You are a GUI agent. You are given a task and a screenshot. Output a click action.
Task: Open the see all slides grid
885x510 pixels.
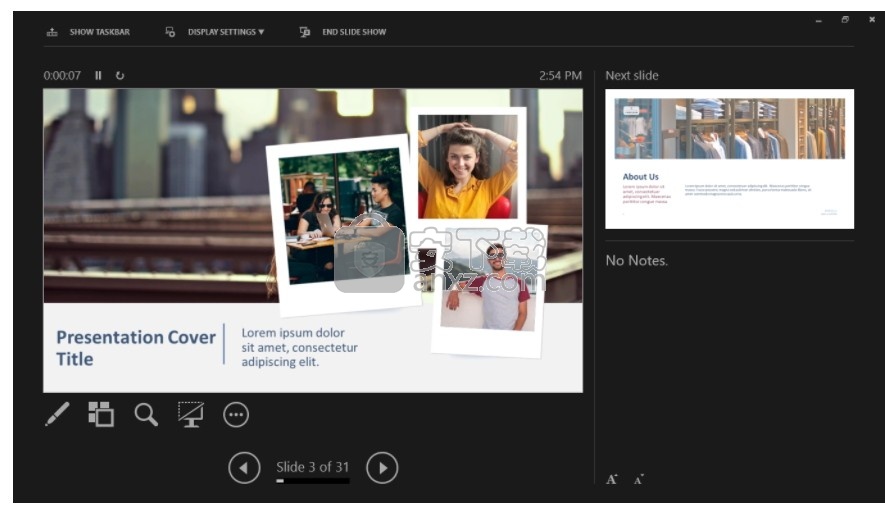click(x=101, y=415)
